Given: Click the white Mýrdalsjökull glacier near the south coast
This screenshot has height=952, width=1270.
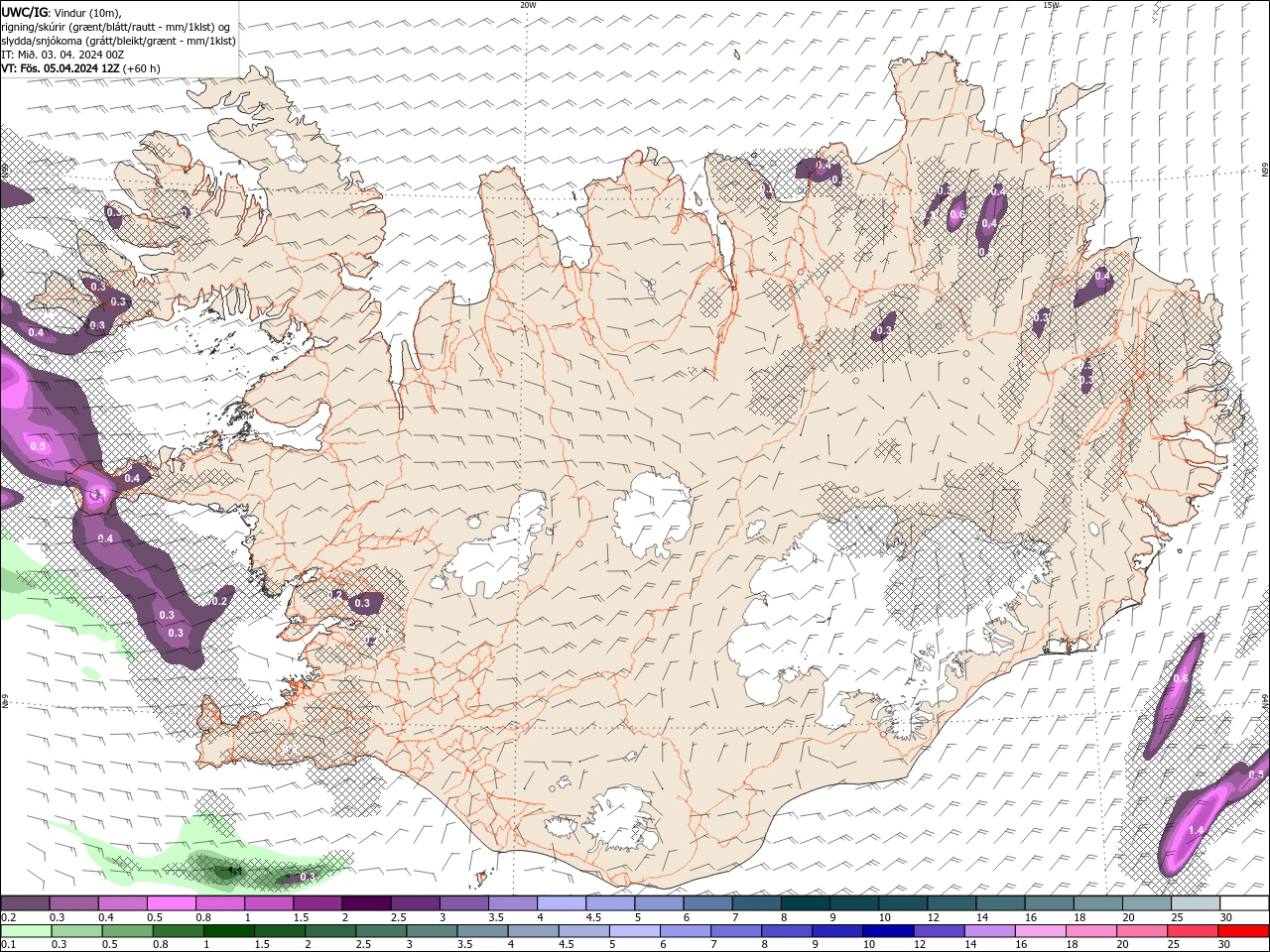Looking at the screenshot, I should [622, 820].
